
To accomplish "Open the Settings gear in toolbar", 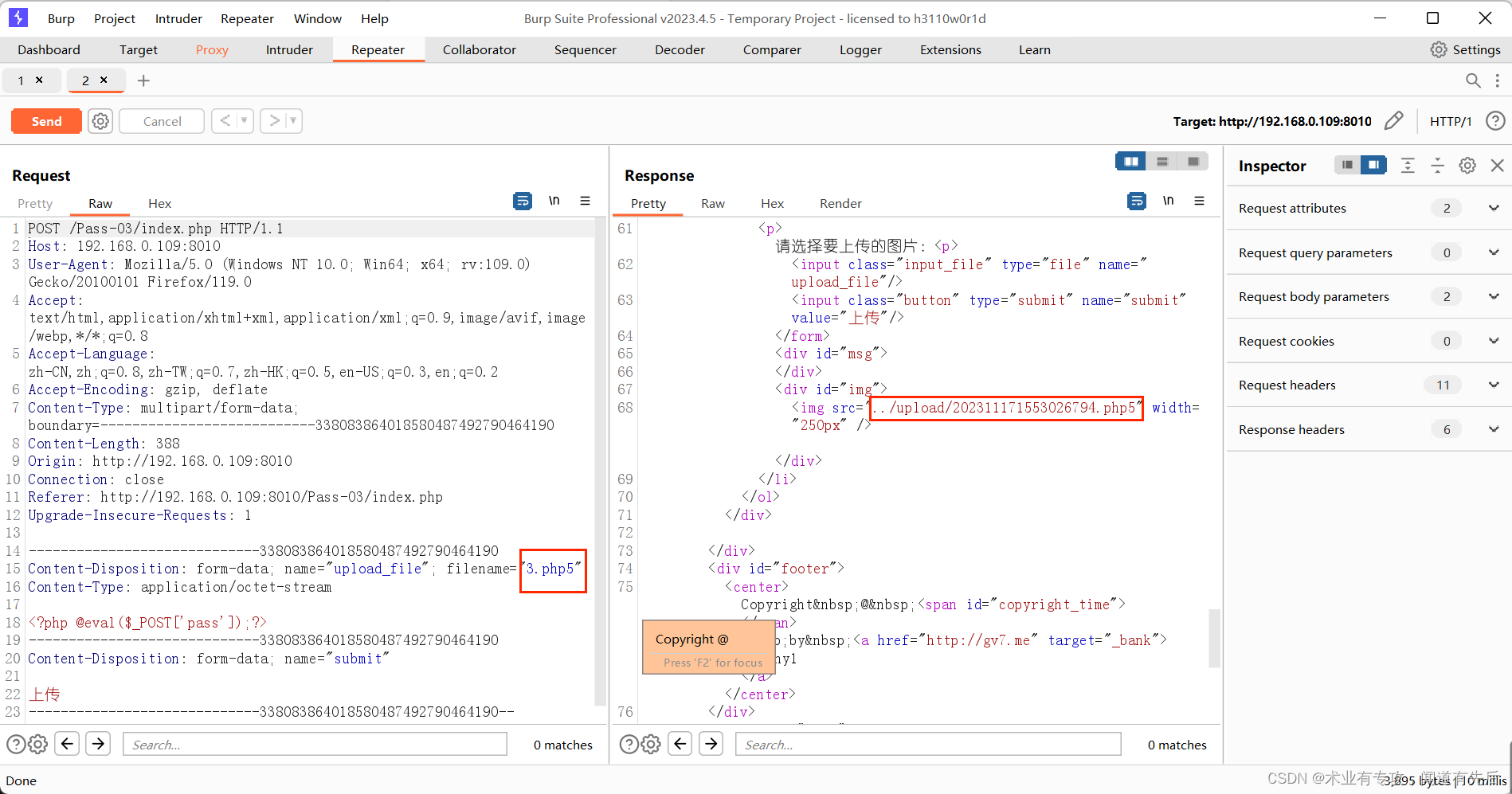I will coord(1439,49).
